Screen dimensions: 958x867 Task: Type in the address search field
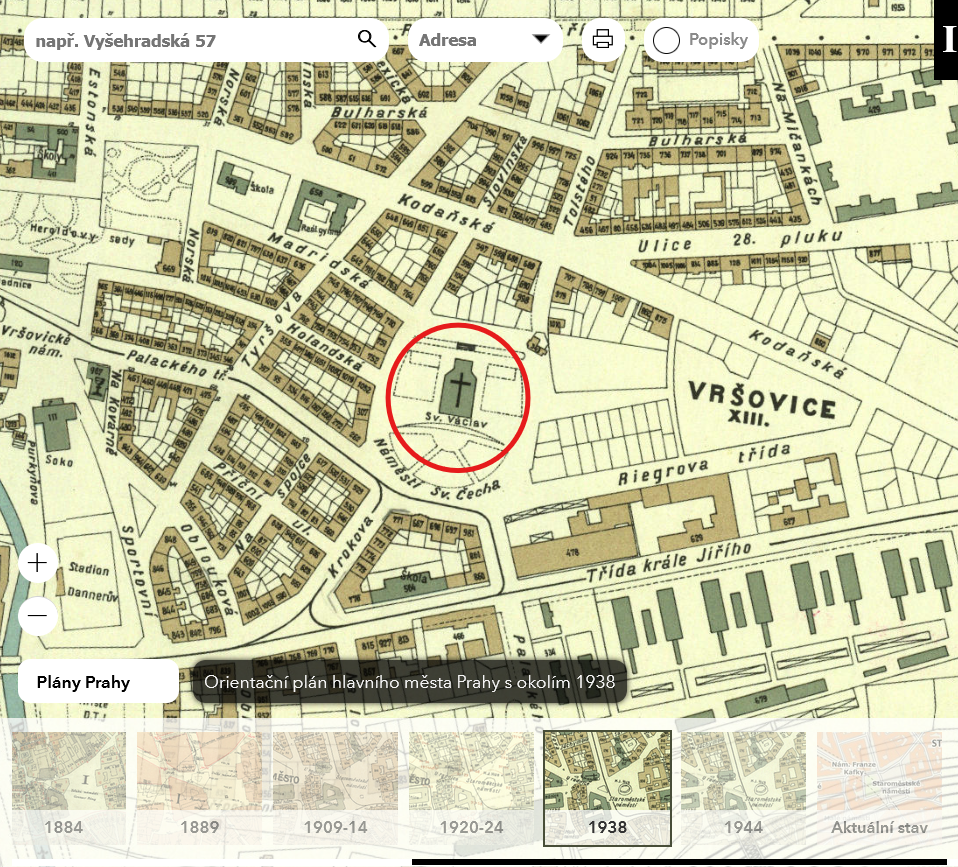[x=190, y=41]
